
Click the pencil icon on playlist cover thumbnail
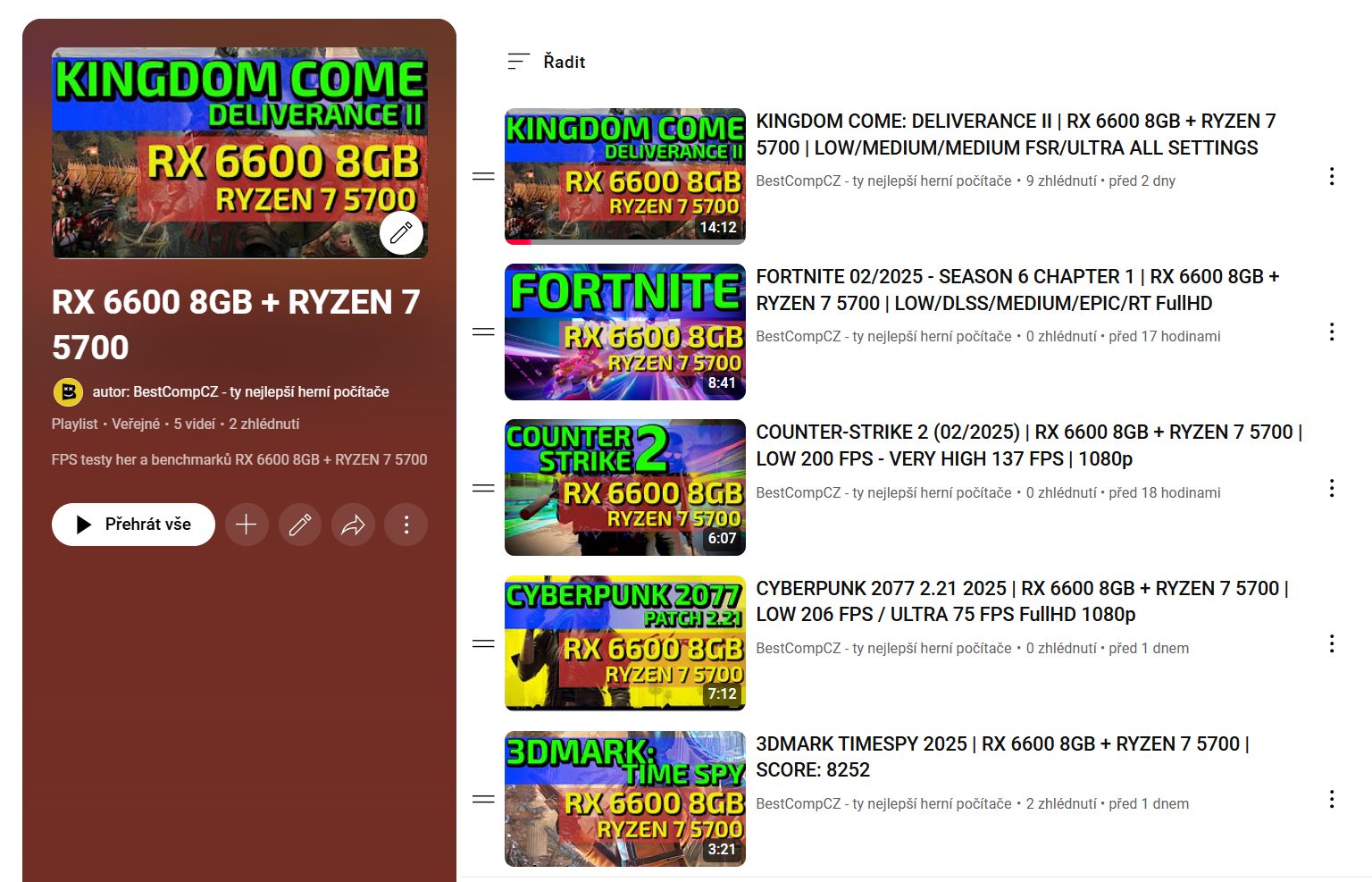click(x=401, y=233)
